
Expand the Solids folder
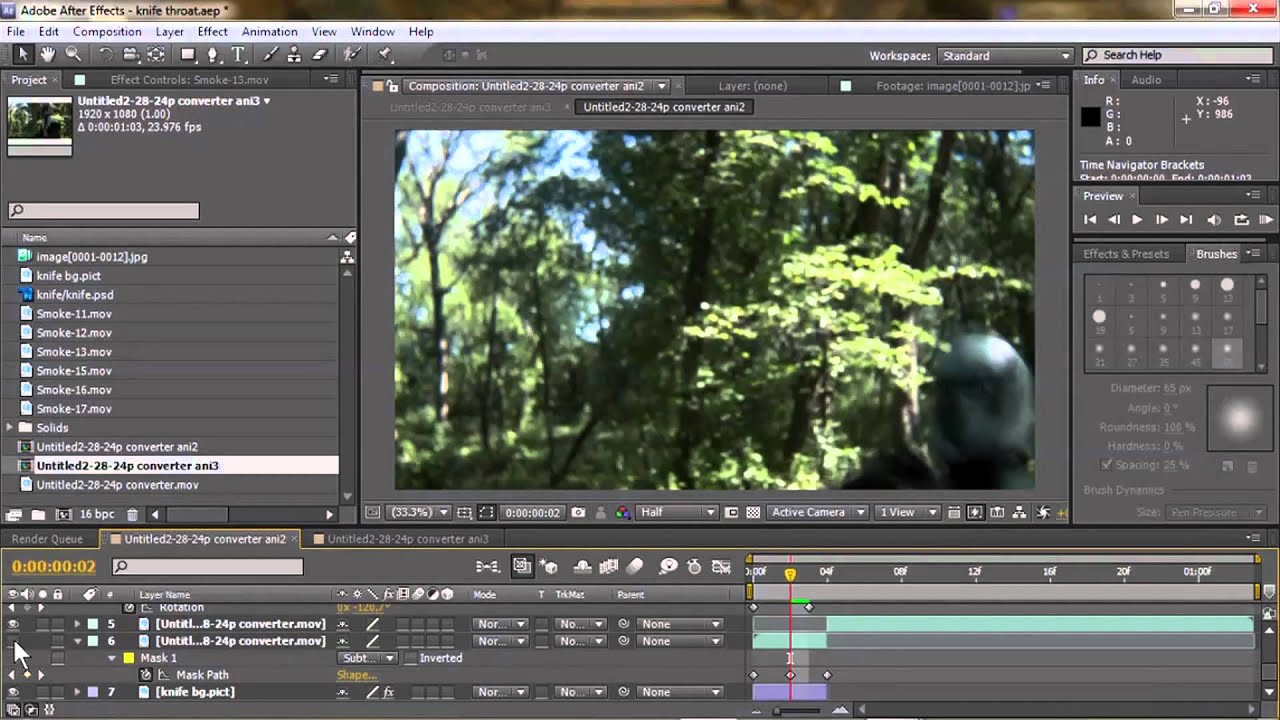[10, 428]
